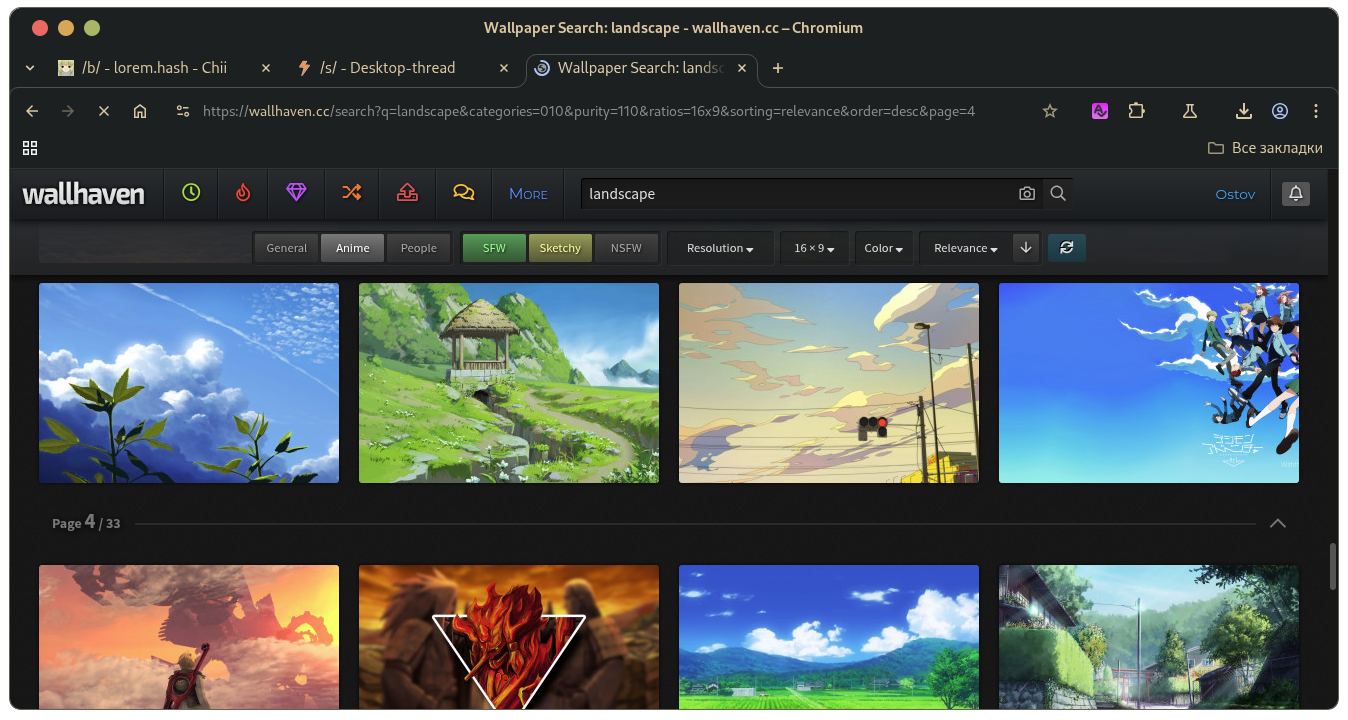Image resolution: width=1348 pixels, height=720 pixels.
Task: Open the thatched gazebo hillside wallpaper
Action: 509,383
